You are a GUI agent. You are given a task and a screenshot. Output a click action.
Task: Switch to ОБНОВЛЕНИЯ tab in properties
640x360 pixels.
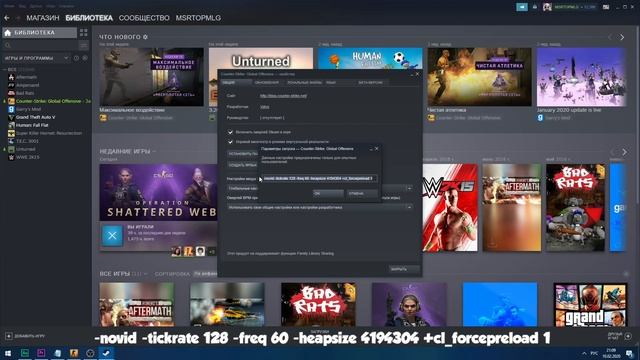[267, 82]
